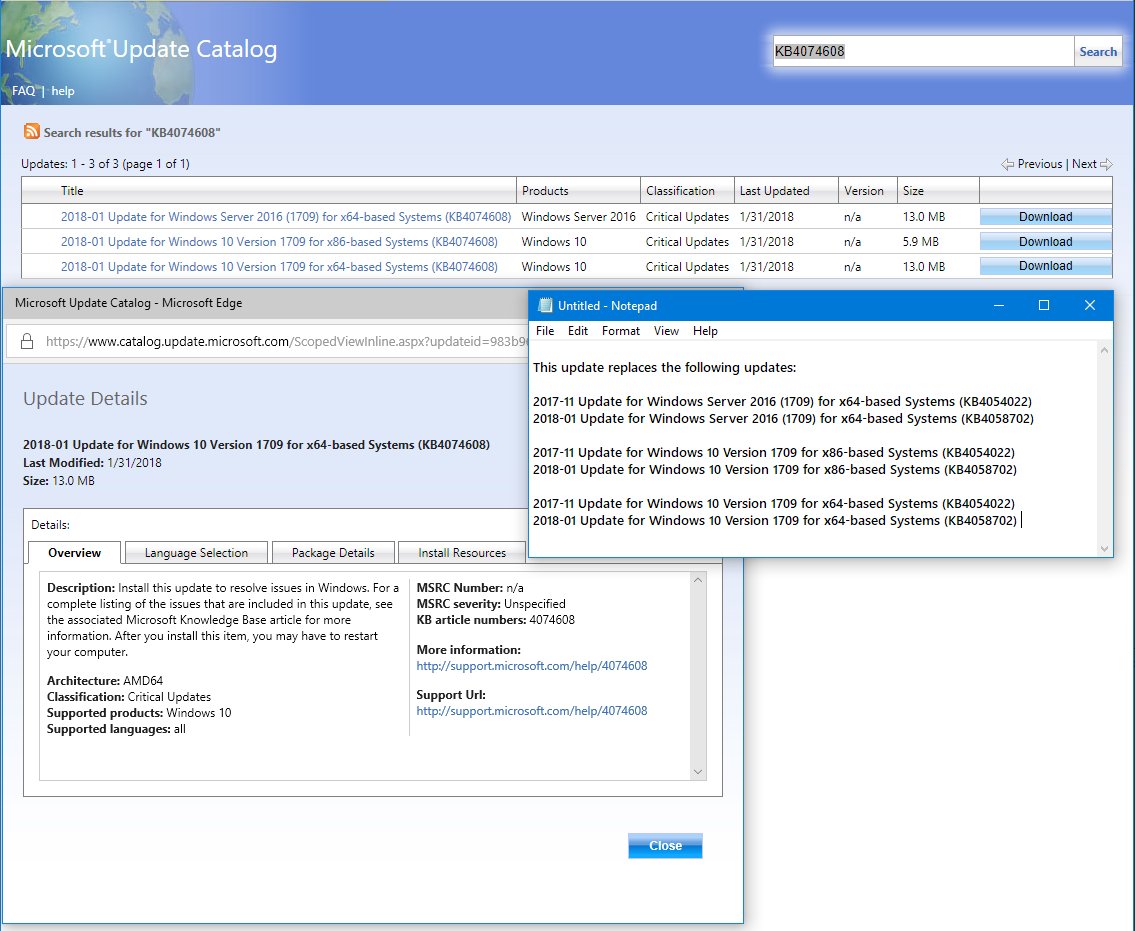The height and width of the screenshot is (931, 1135).
Task: Click Details pane scroll down arrow
Action: pyautogui.click(x=698, y=772)
